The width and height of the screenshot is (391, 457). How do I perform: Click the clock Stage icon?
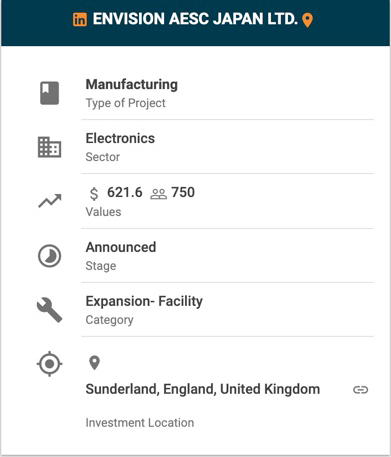tap(49, 256)
